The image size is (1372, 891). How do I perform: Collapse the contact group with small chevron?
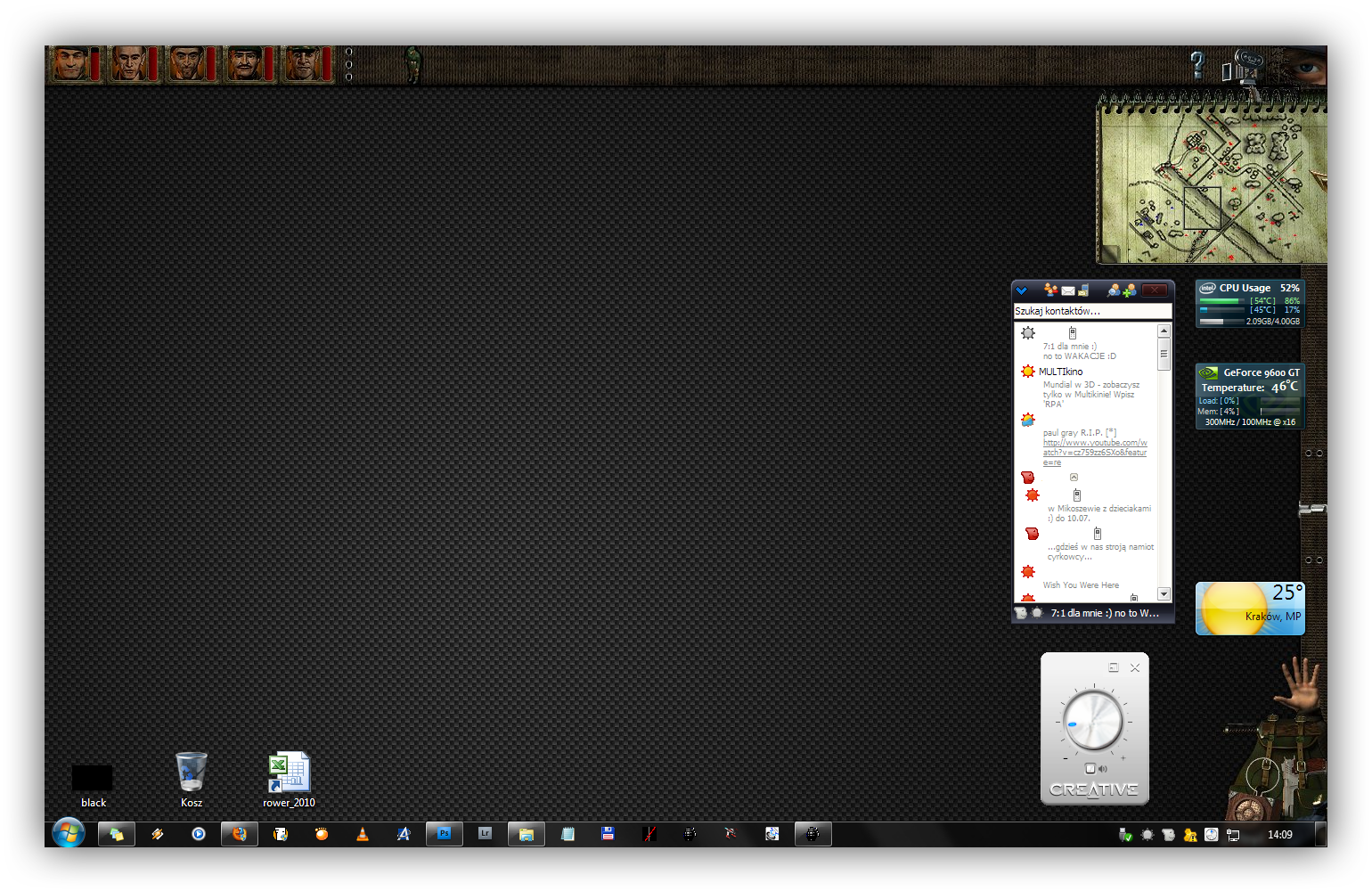click(x=1074, y=478)
